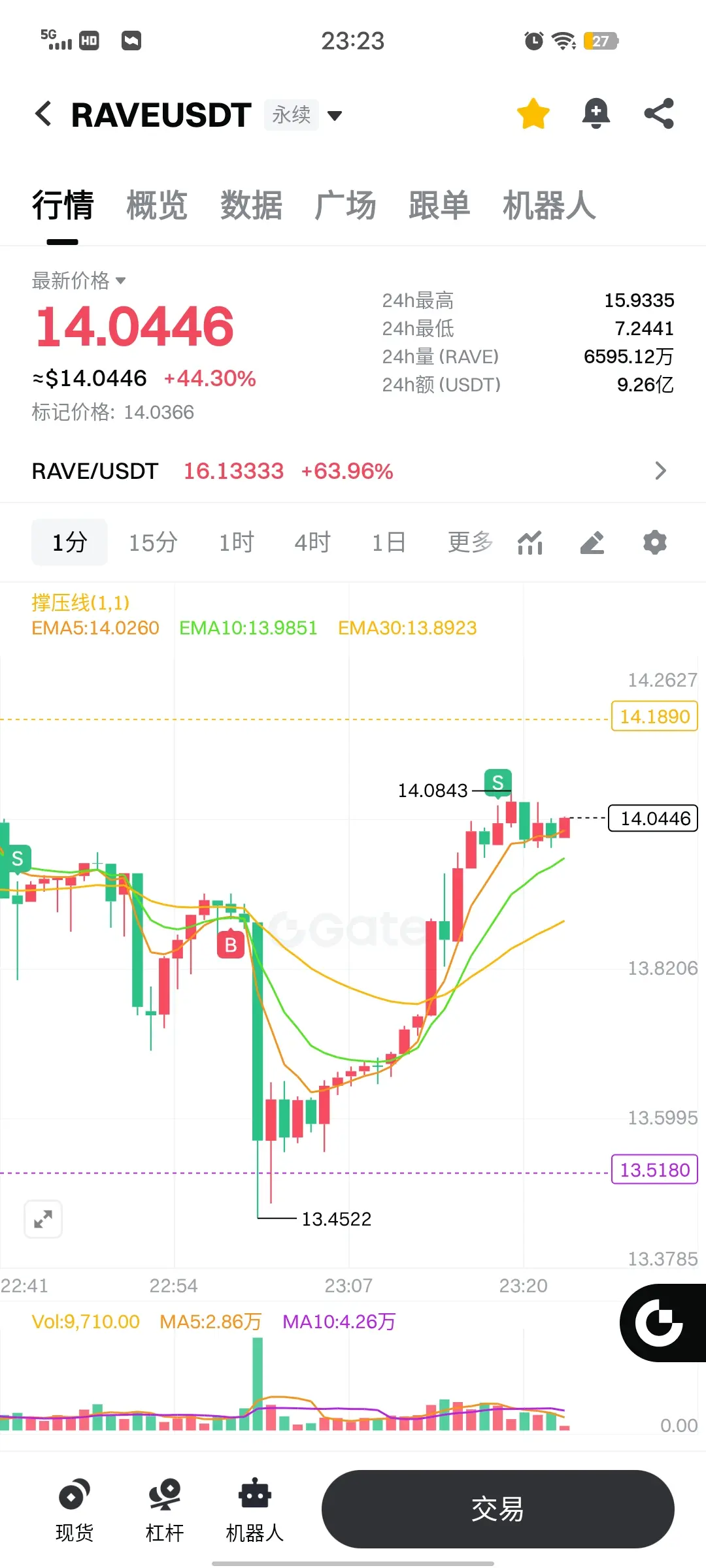This screenshot has height=1568, width=706.
Task: Open RAVE/USDT spot pair row
Action: pyautogui.click(x=353, y=471)
